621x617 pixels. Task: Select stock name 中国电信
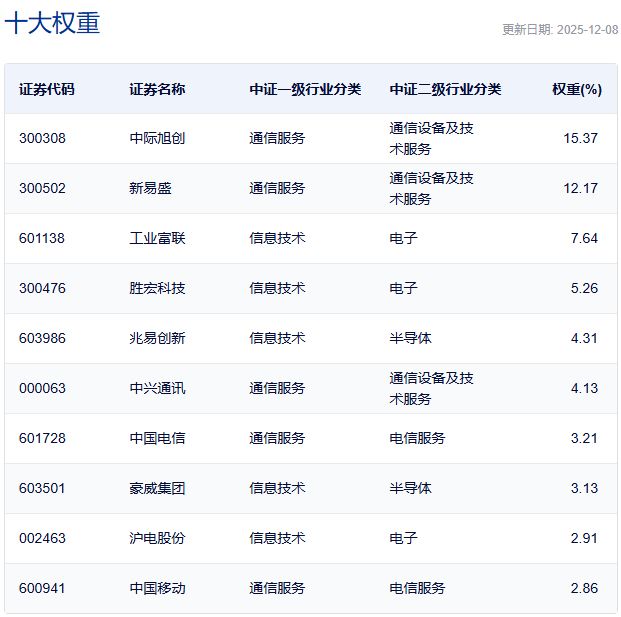pyautogui.click(x=157, y=438)
